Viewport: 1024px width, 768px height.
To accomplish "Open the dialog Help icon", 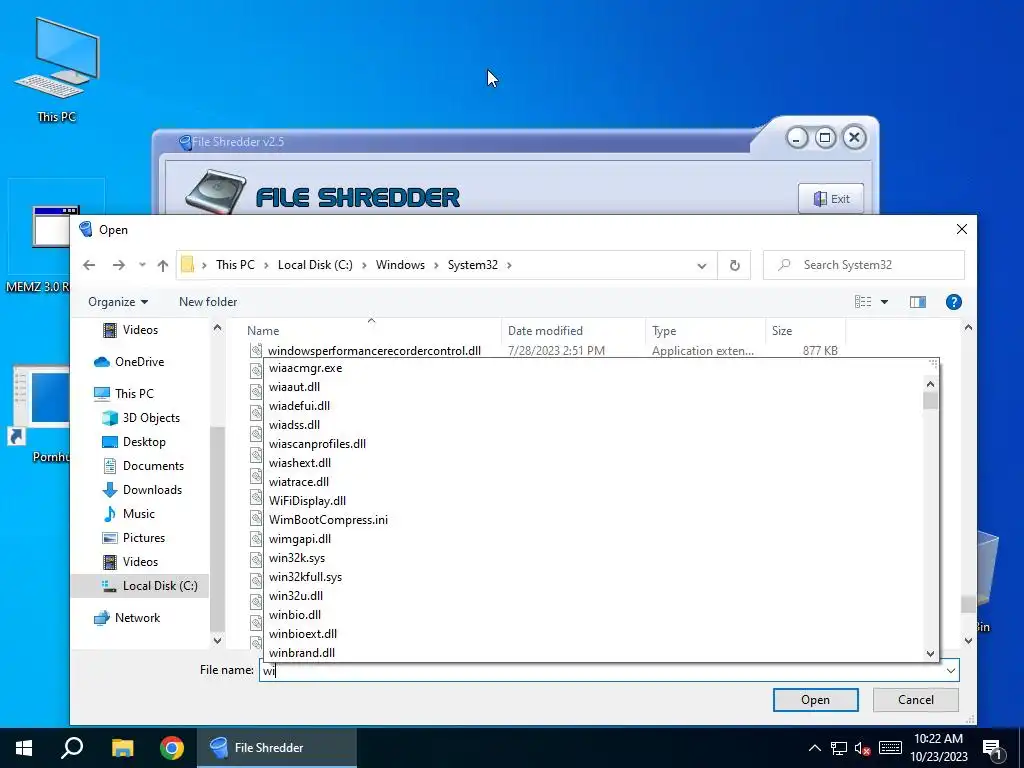I will click(953, 302).
